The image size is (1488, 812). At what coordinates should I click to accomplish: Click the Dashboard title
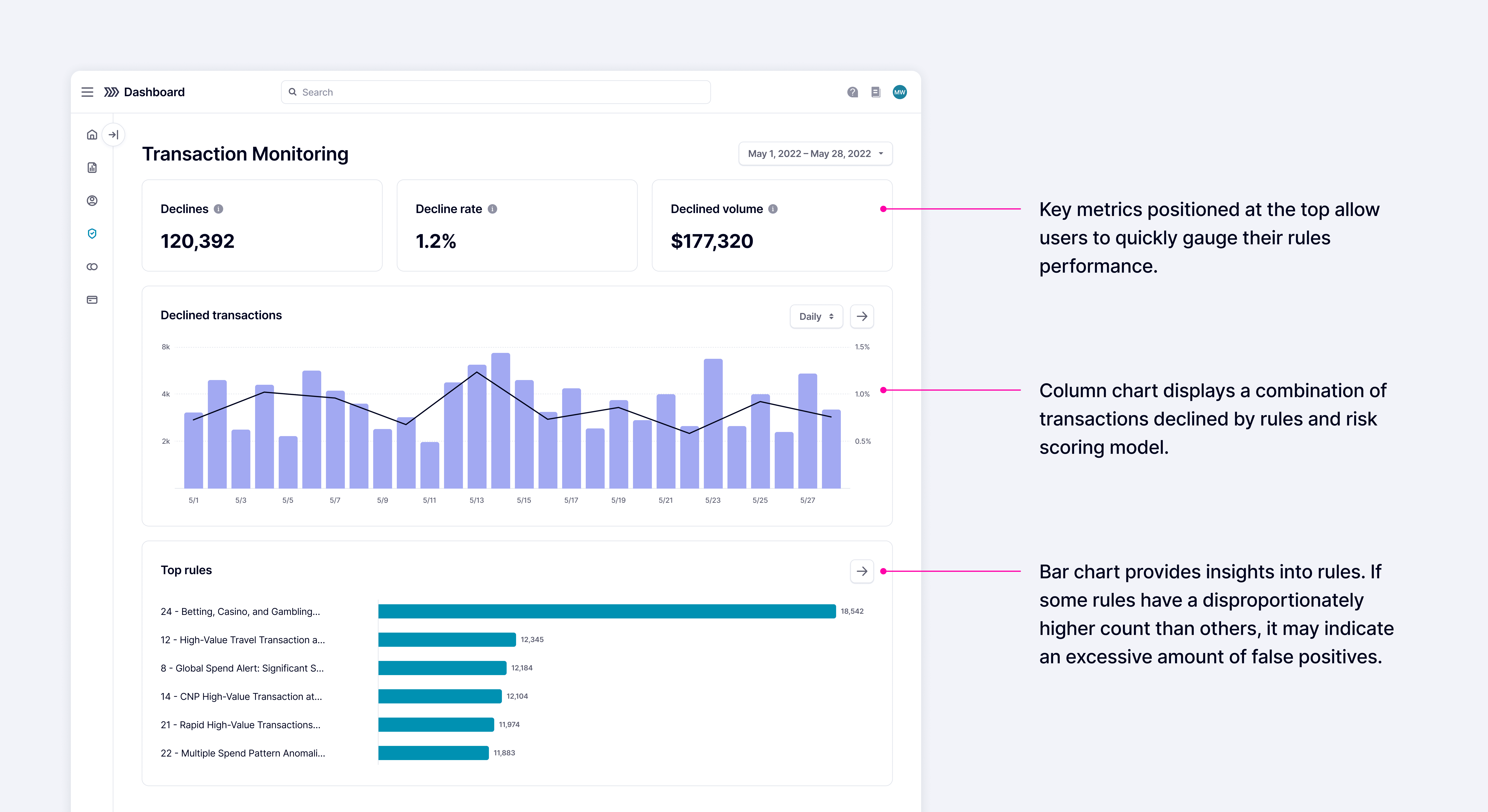coord(154,92)
